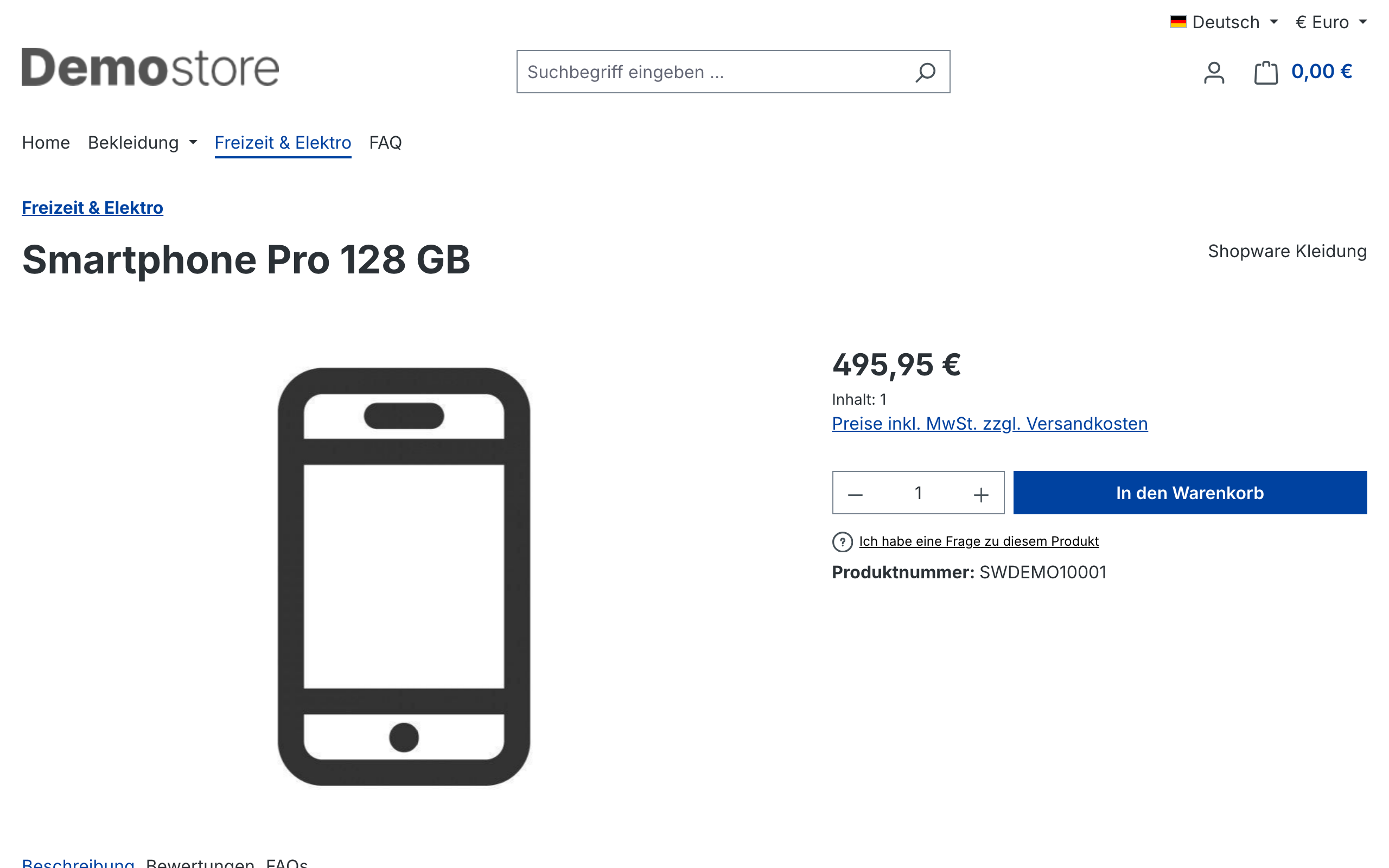1389x868 pixels.
Task: Click the German flag icon
Action: click(x=1178, y=22)
